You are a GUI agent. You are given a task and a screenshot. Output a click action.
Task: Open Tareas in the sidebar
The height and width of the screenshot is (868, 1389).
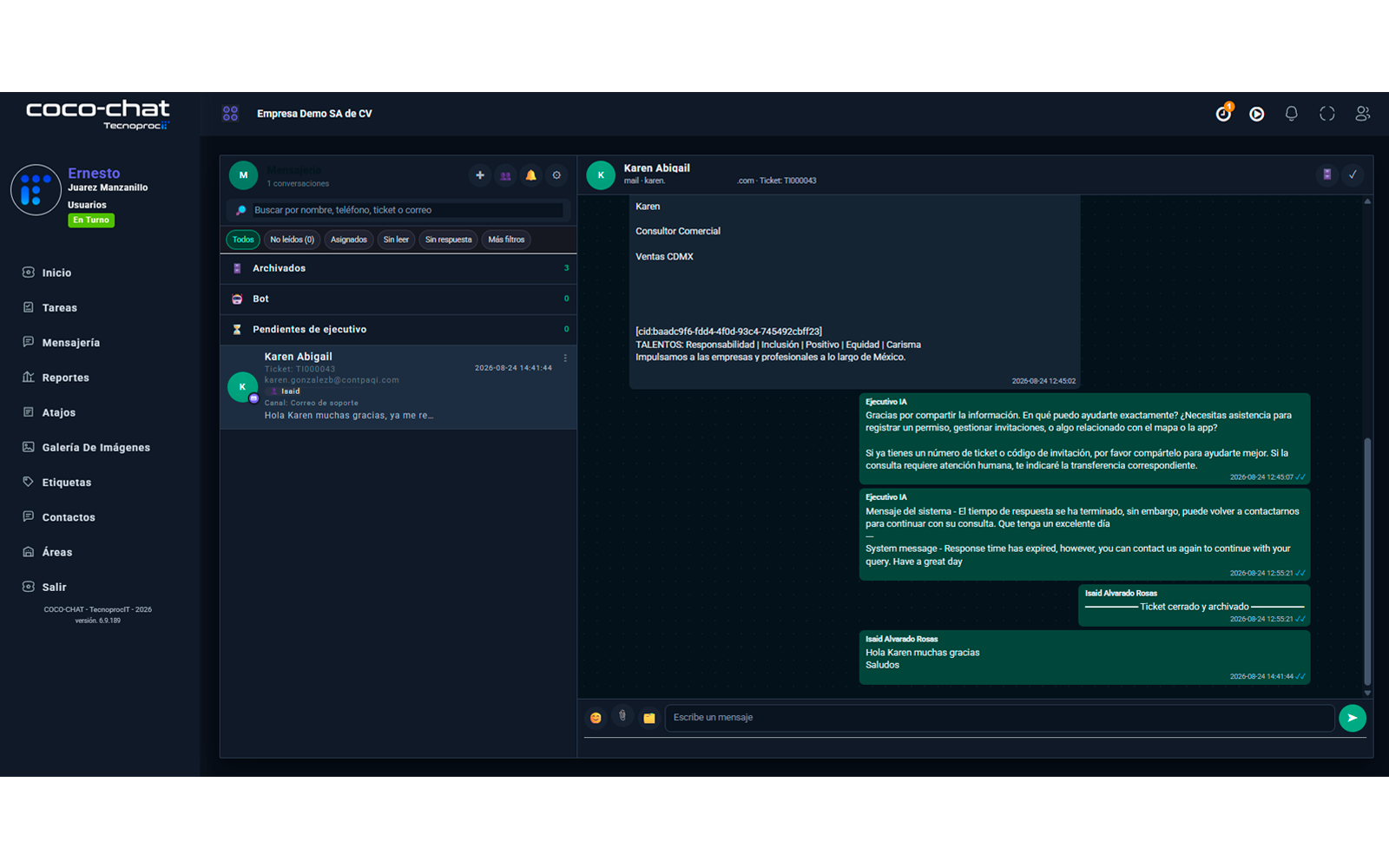[x=60, y=307]
